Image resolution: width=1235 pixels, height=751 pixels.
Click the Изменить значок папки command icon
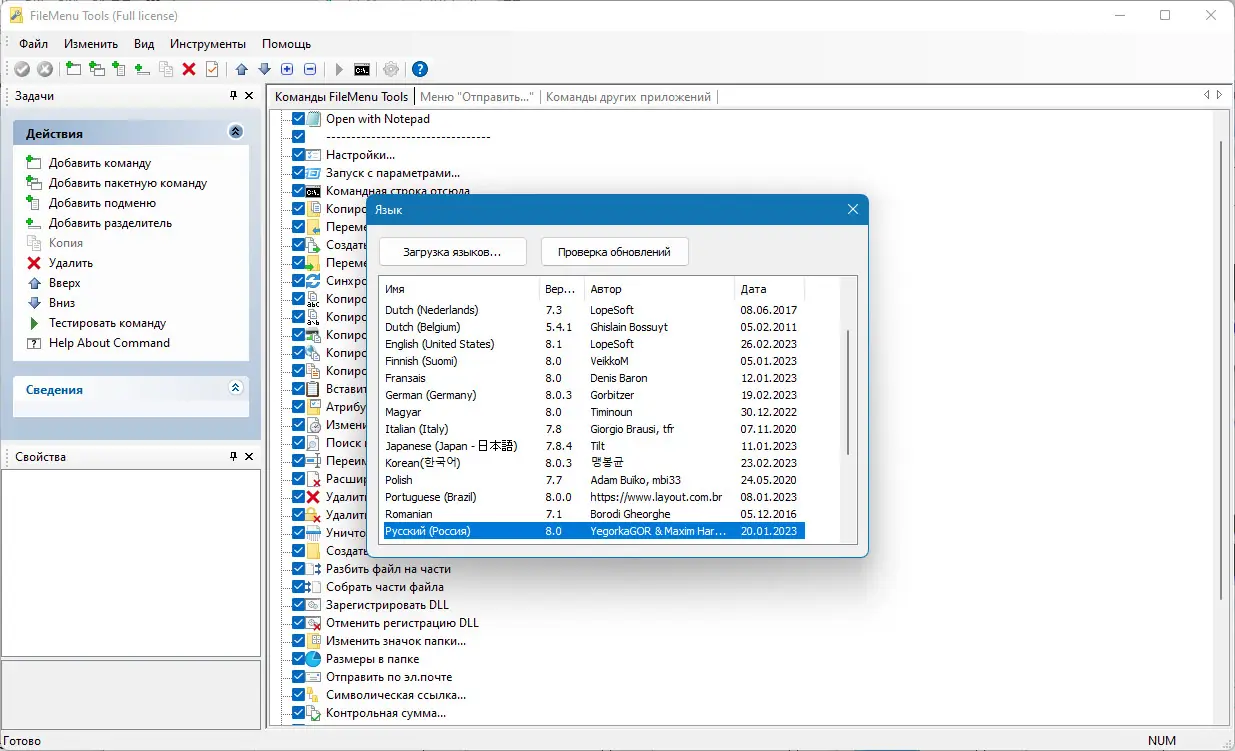click(314, 641)
